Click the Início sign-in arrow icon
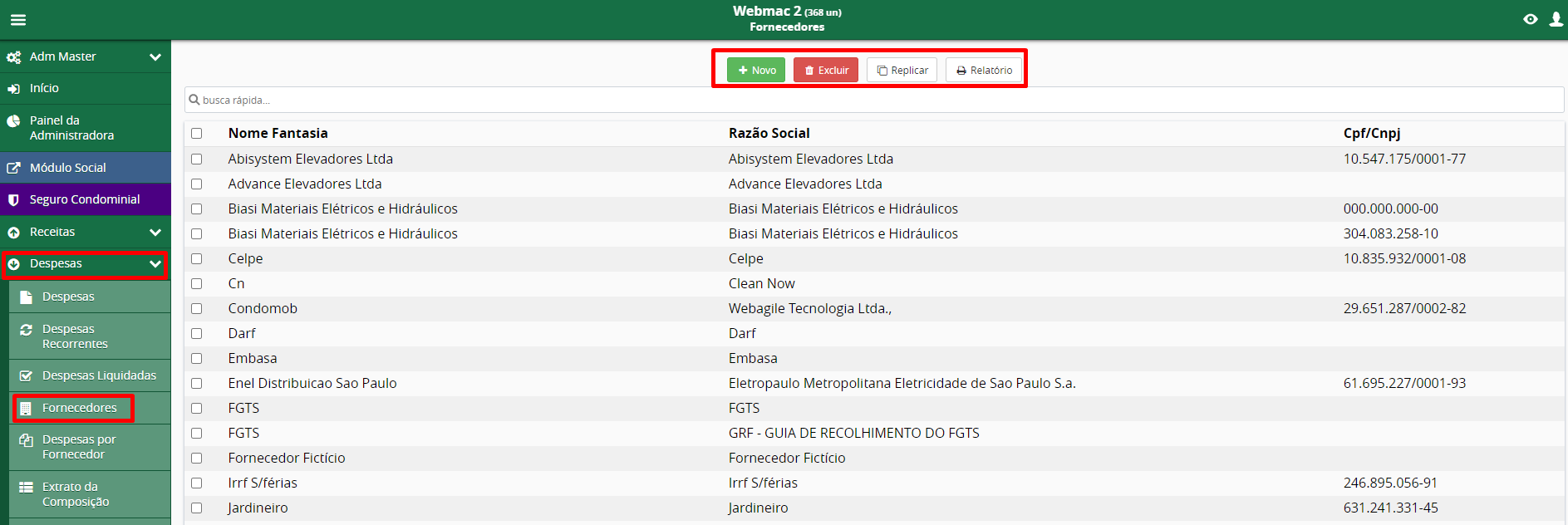The height and width of the screenshot is (525, 1568). [x=13, y=89]
